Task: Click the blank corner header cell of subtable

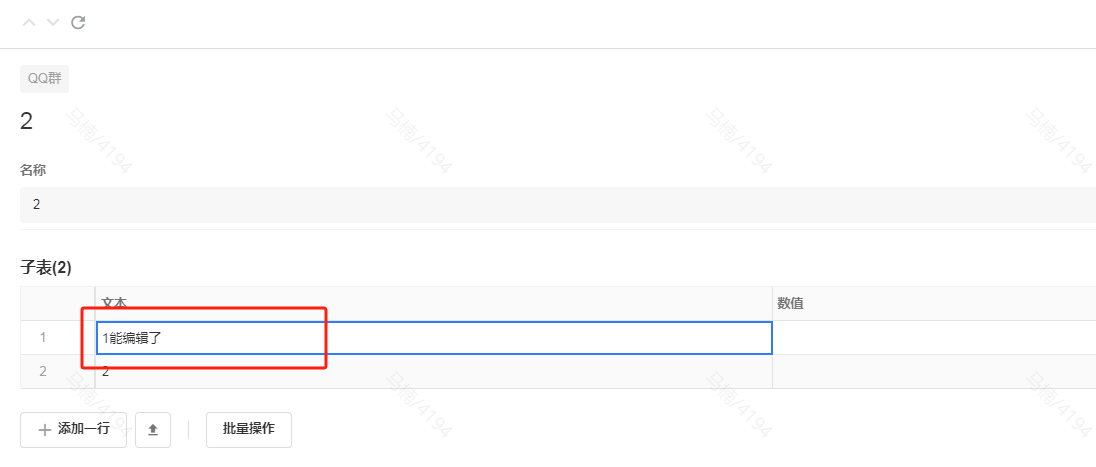Action: 57,303
